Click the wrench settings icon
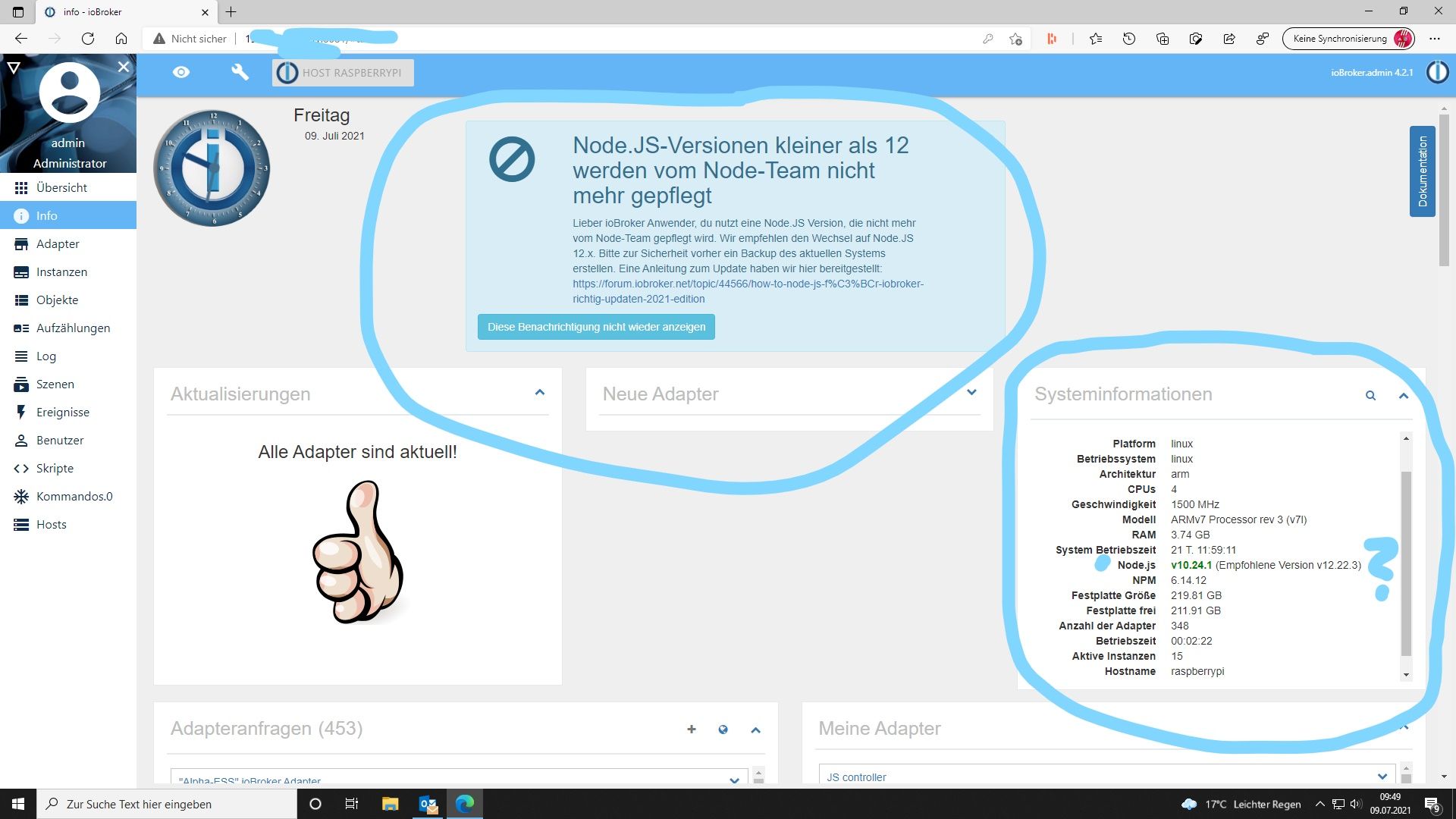Image resolution: width=1456 pixels, height=819 pixels. pyautogui.click(x=240, y=72)
